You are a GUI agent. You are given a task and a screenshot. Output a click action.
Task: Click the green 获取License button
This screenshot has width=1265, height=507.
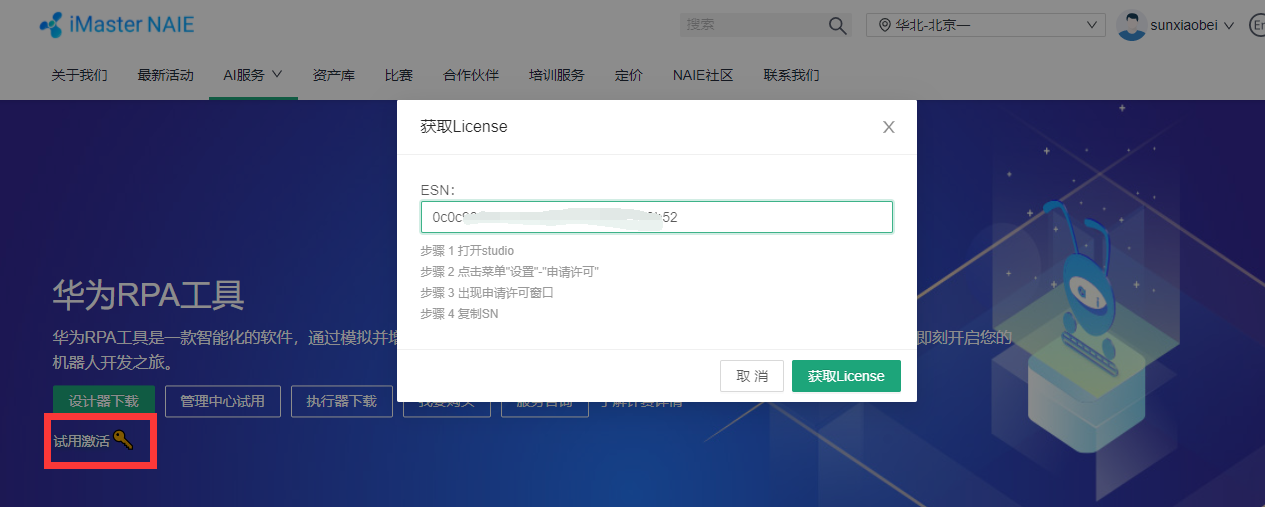846,376
